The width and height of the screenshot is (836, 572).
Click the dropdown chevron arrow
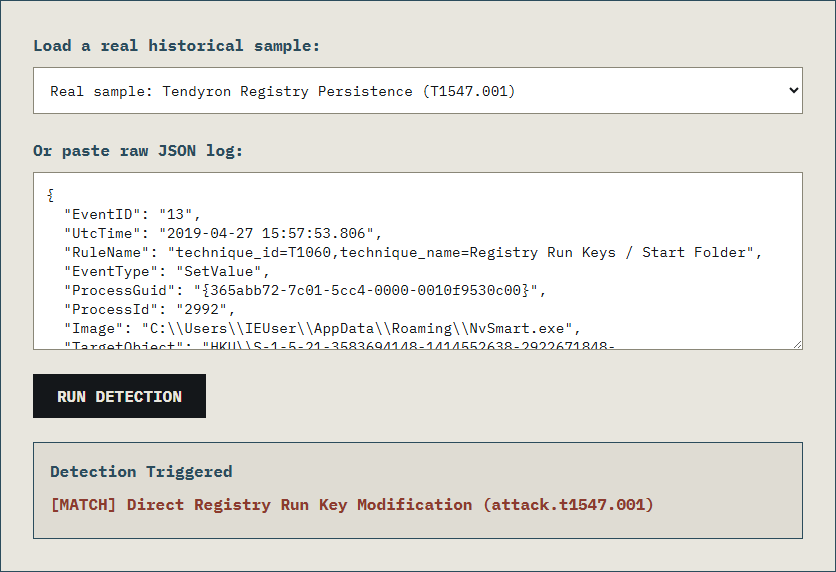(x=793, y=91)
